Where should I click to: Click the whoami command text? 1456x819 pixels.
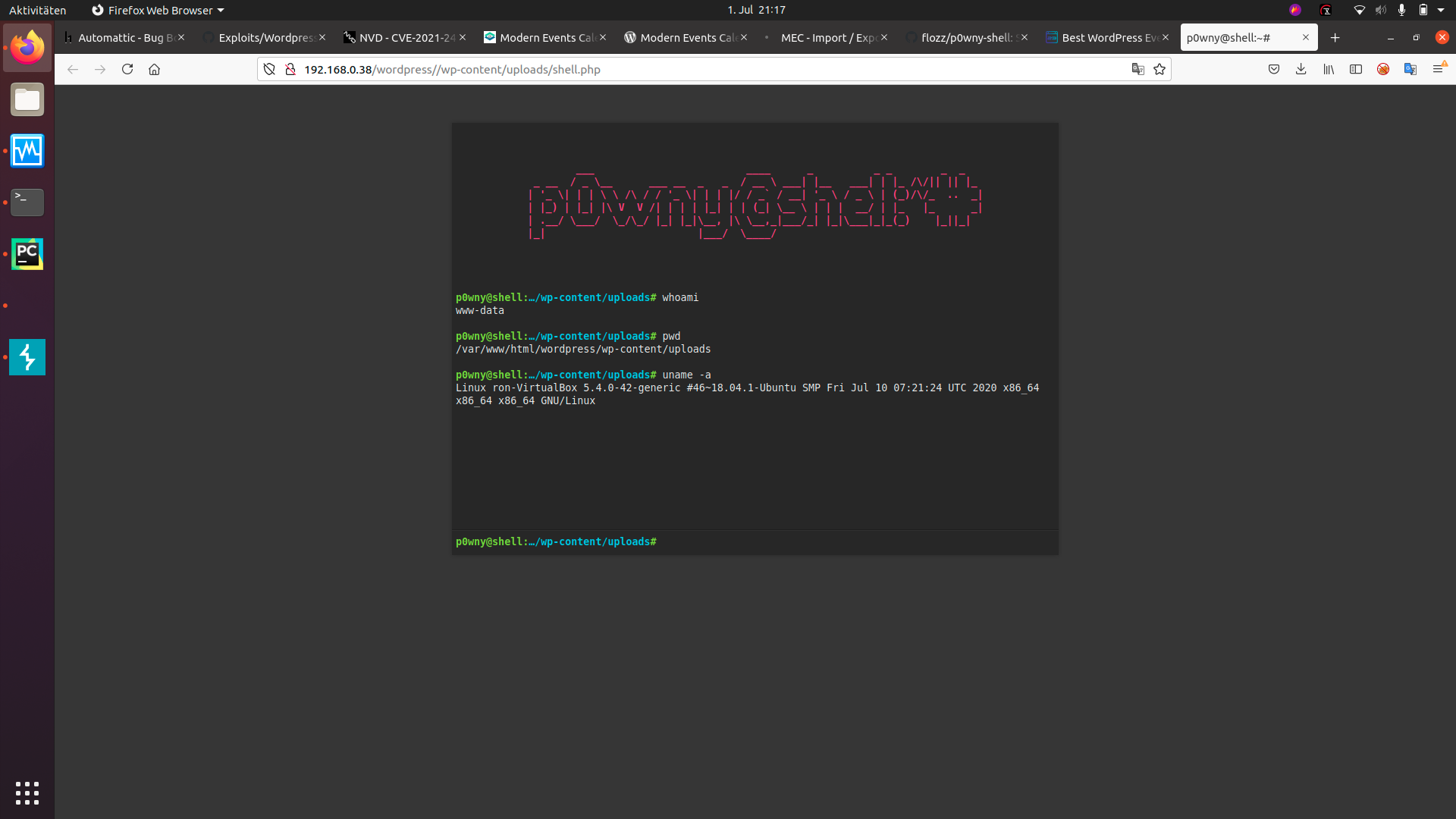tap(680, 298)
